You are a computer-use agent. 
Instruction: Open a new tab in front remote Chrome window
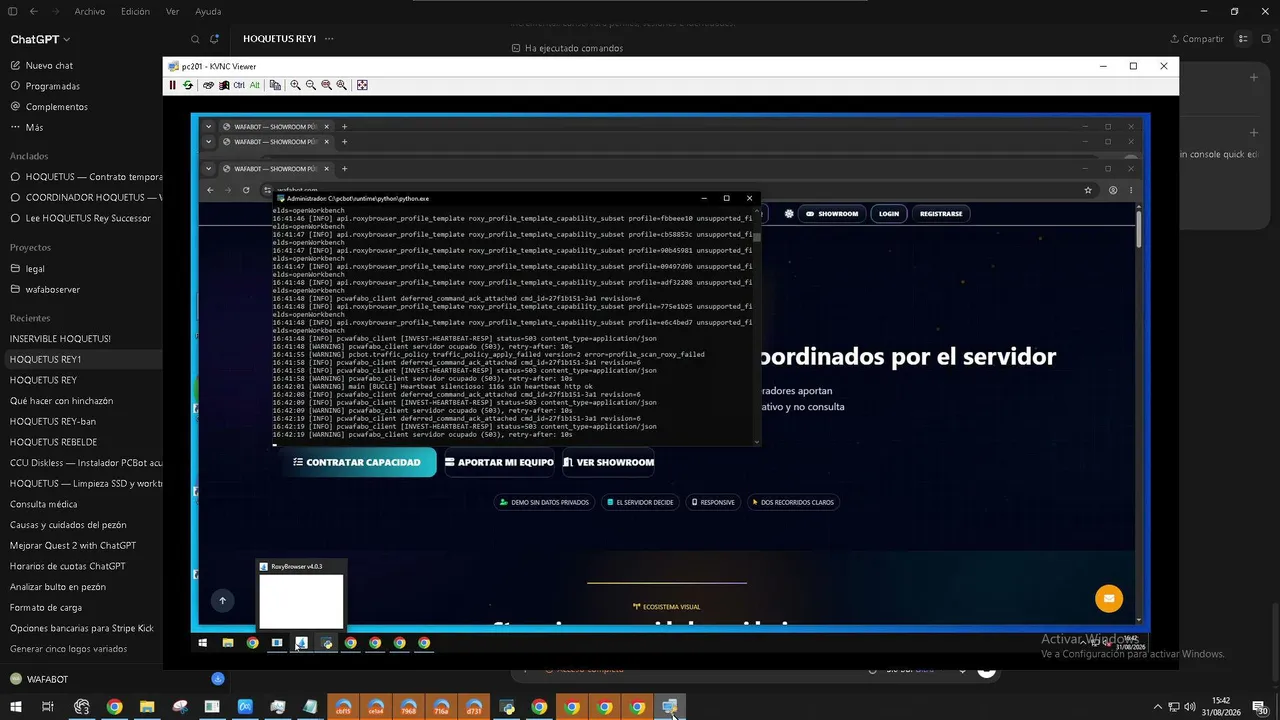pos(344,169)
